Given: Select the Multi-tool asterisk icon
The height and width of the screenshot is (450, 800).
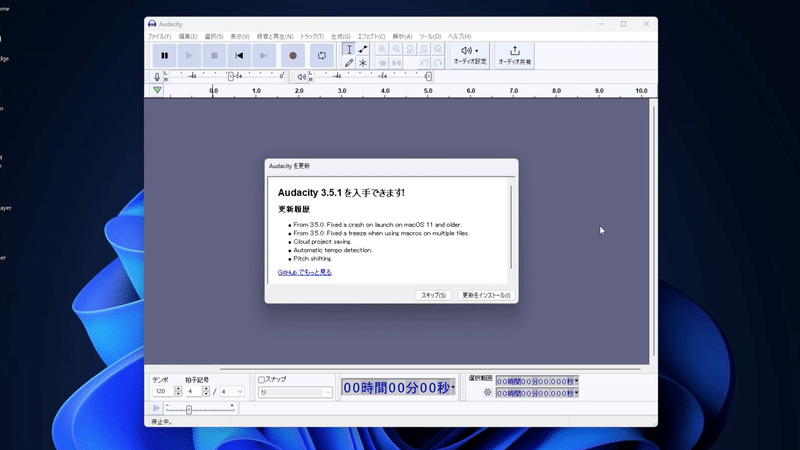Looking at the screenshot, I should pos(363,63).
